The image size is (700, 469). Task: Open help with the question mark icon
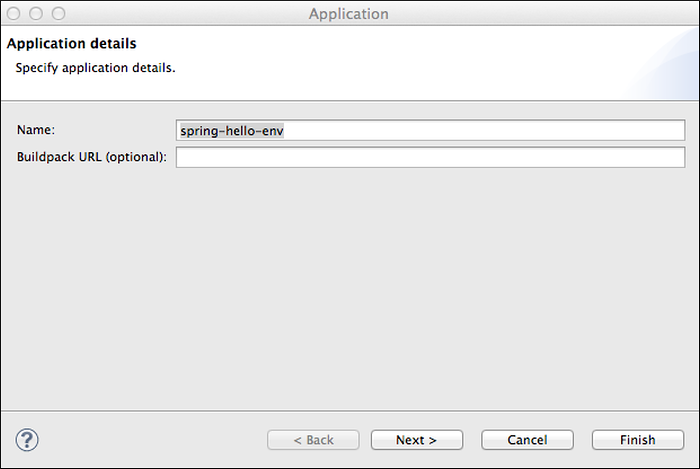click(x=27, y=439)
